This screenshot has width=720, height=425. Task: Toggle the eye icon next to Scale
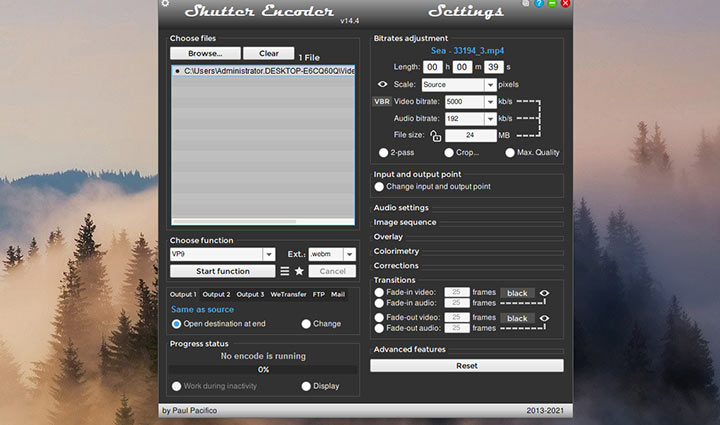pyautogui.click(x=382, y=84)
